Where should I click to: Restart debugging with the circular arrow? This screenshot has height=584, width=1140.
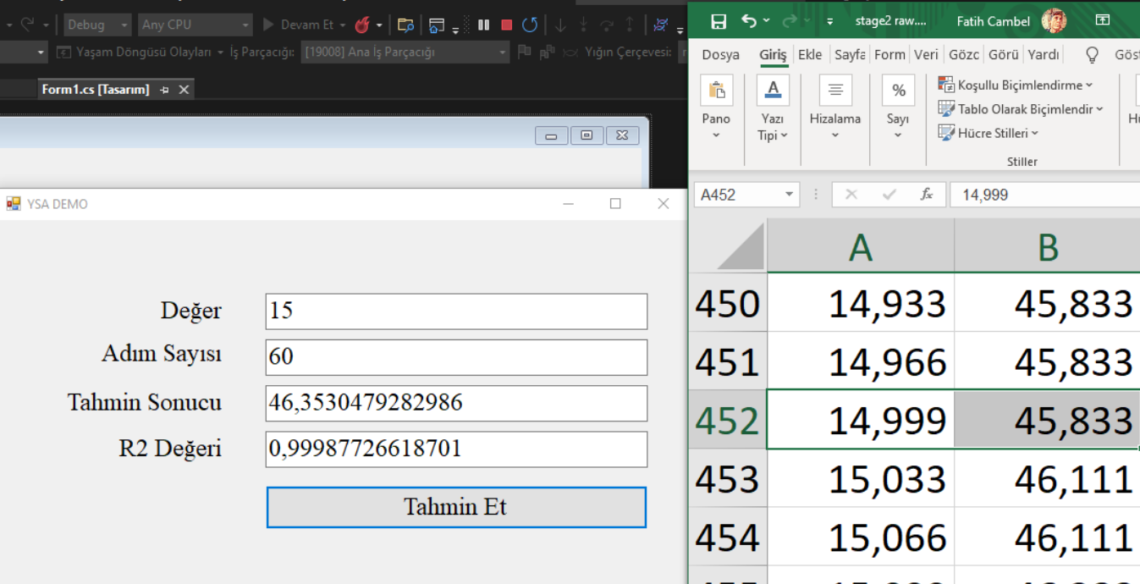click(530, 24)
